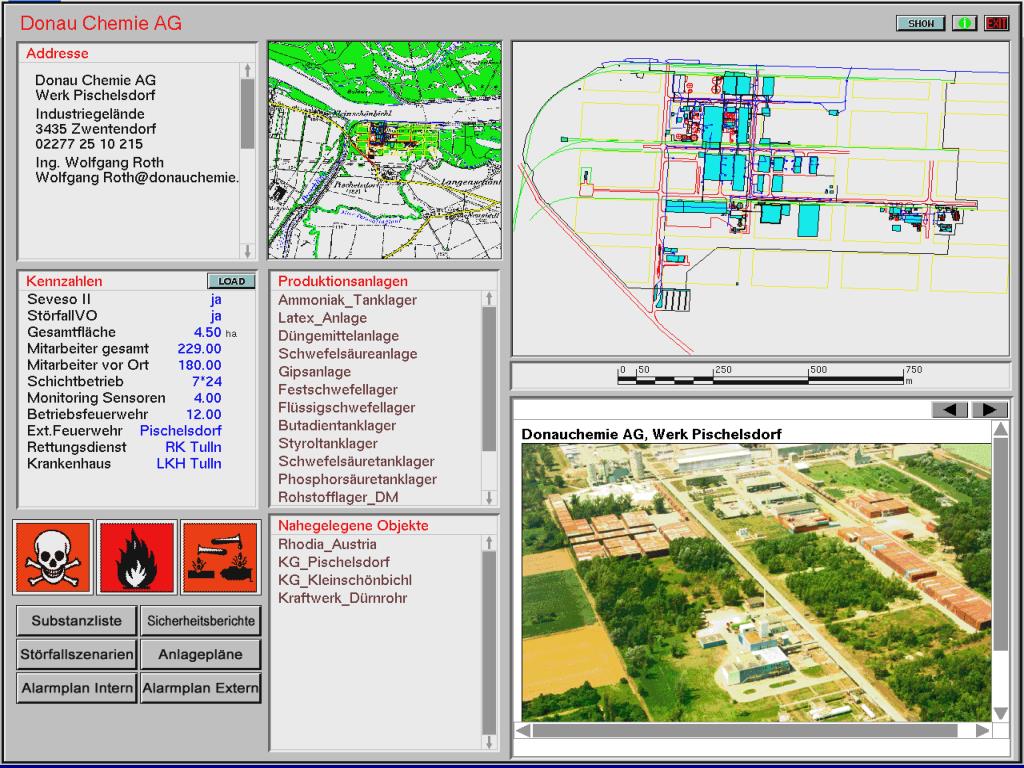Click the photo panel horizontal scrollbar thumb
The height and width of the screenshot is (768, 1024).
(x=745, y=731)
